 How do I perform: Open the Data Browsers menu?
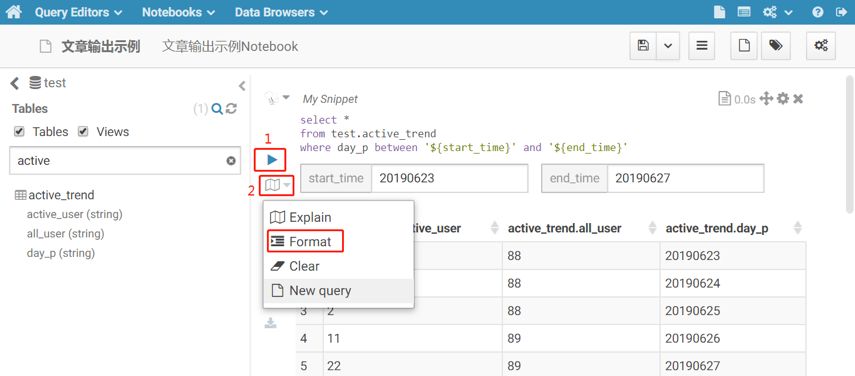point(281,12)
